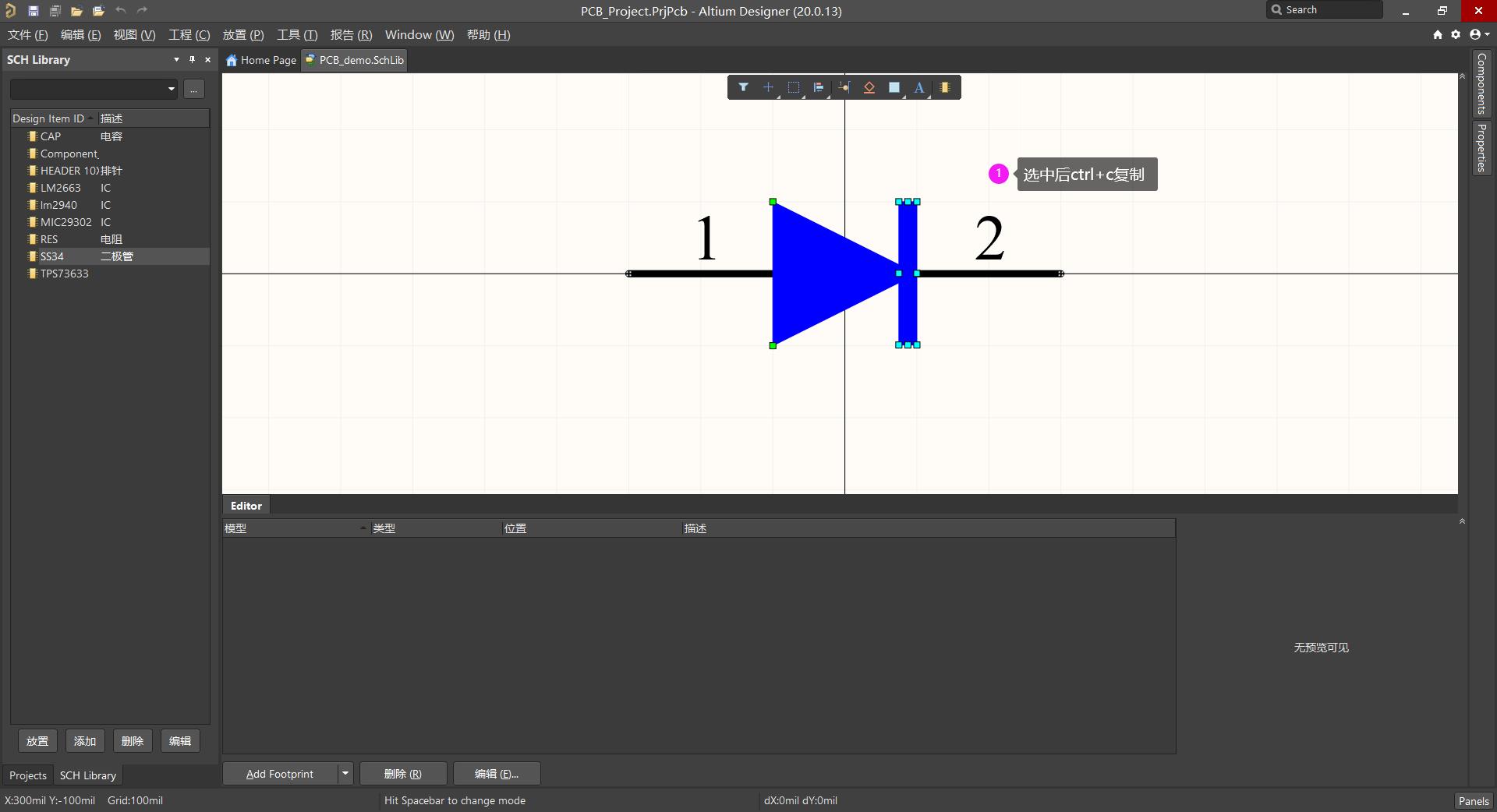Collapse the model preview pane chevron

(1462, 521)
